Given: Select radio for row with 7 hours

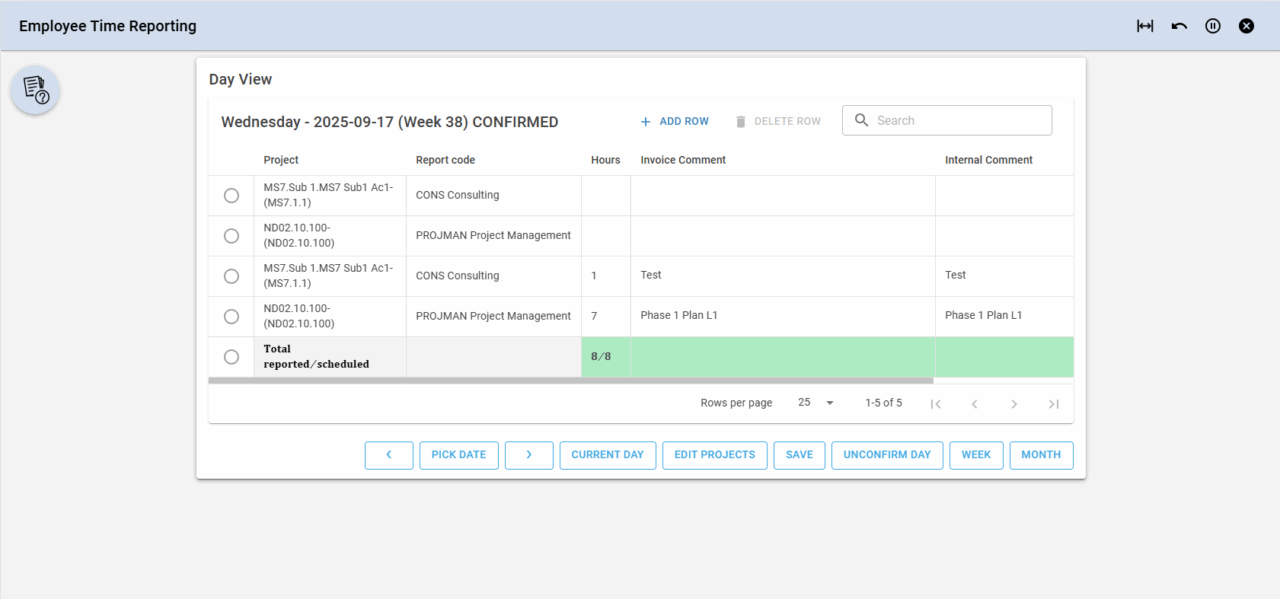Looking at the screenshot, I should (231, 316).
